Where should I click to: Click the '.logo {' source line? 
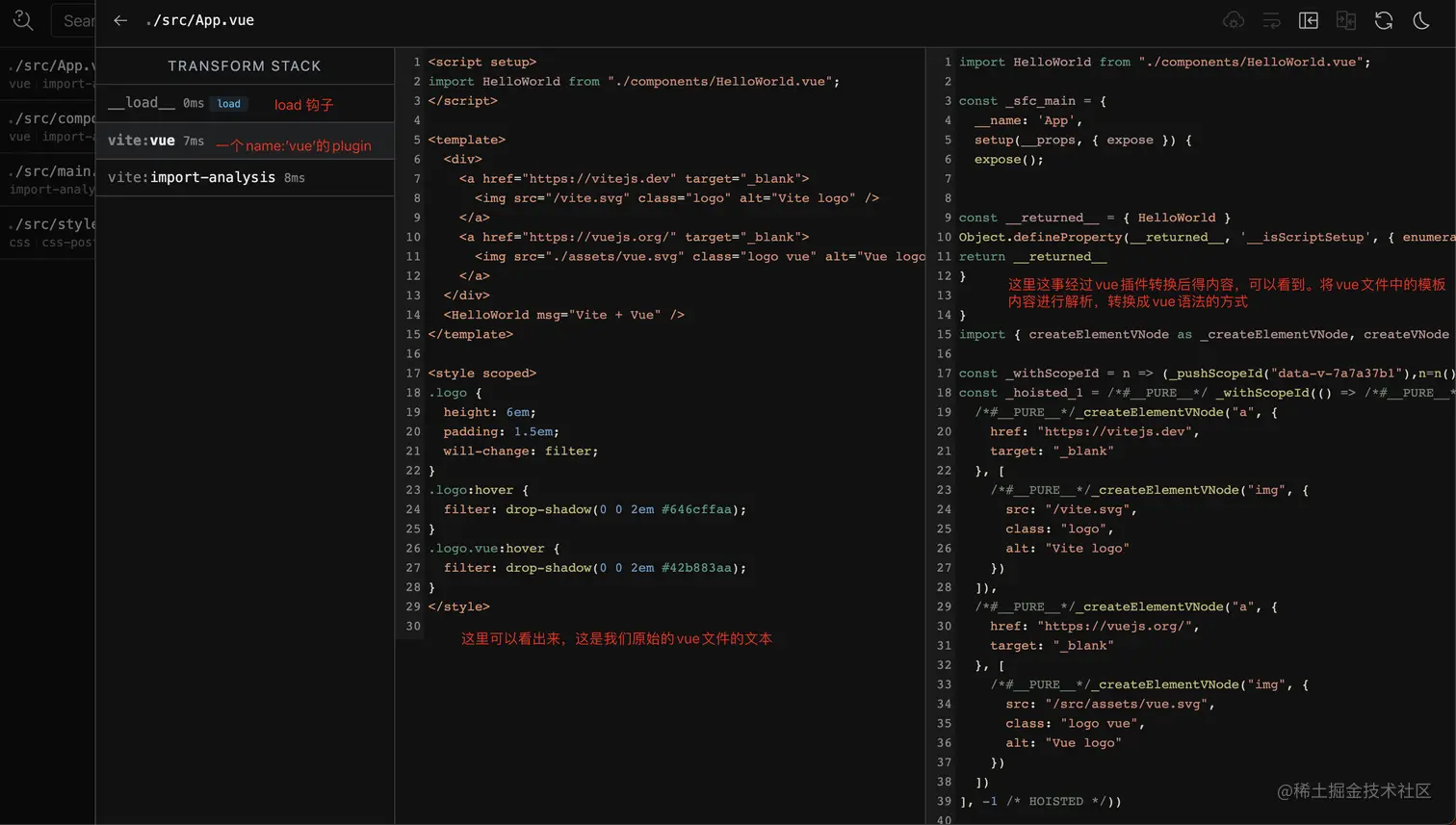[x=455, y=393]
